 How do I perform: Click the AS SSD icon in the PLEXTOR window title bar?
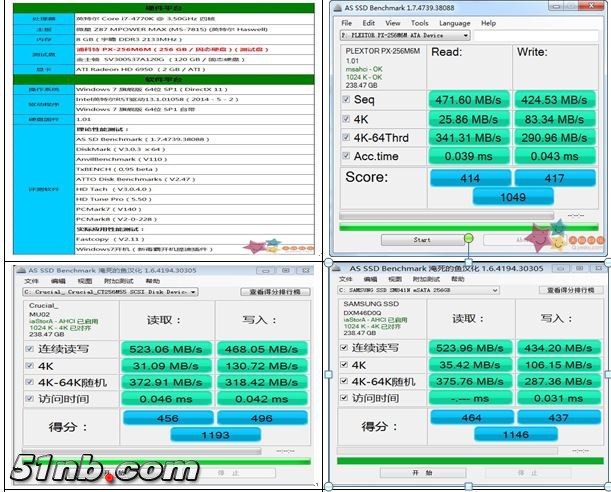pos(340,8)
